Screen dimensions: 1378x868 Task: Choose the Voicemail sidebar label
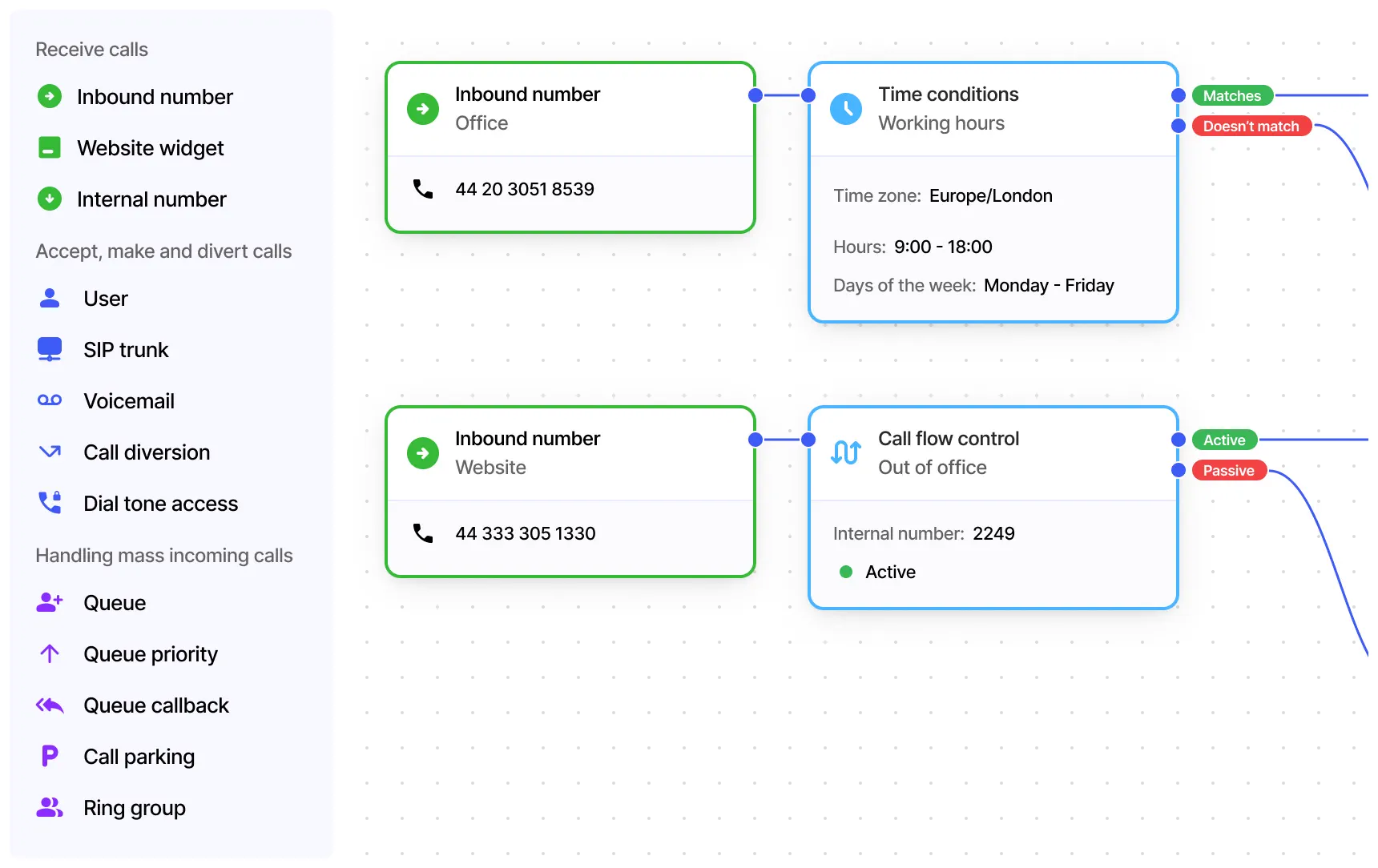tap(129, 401)
